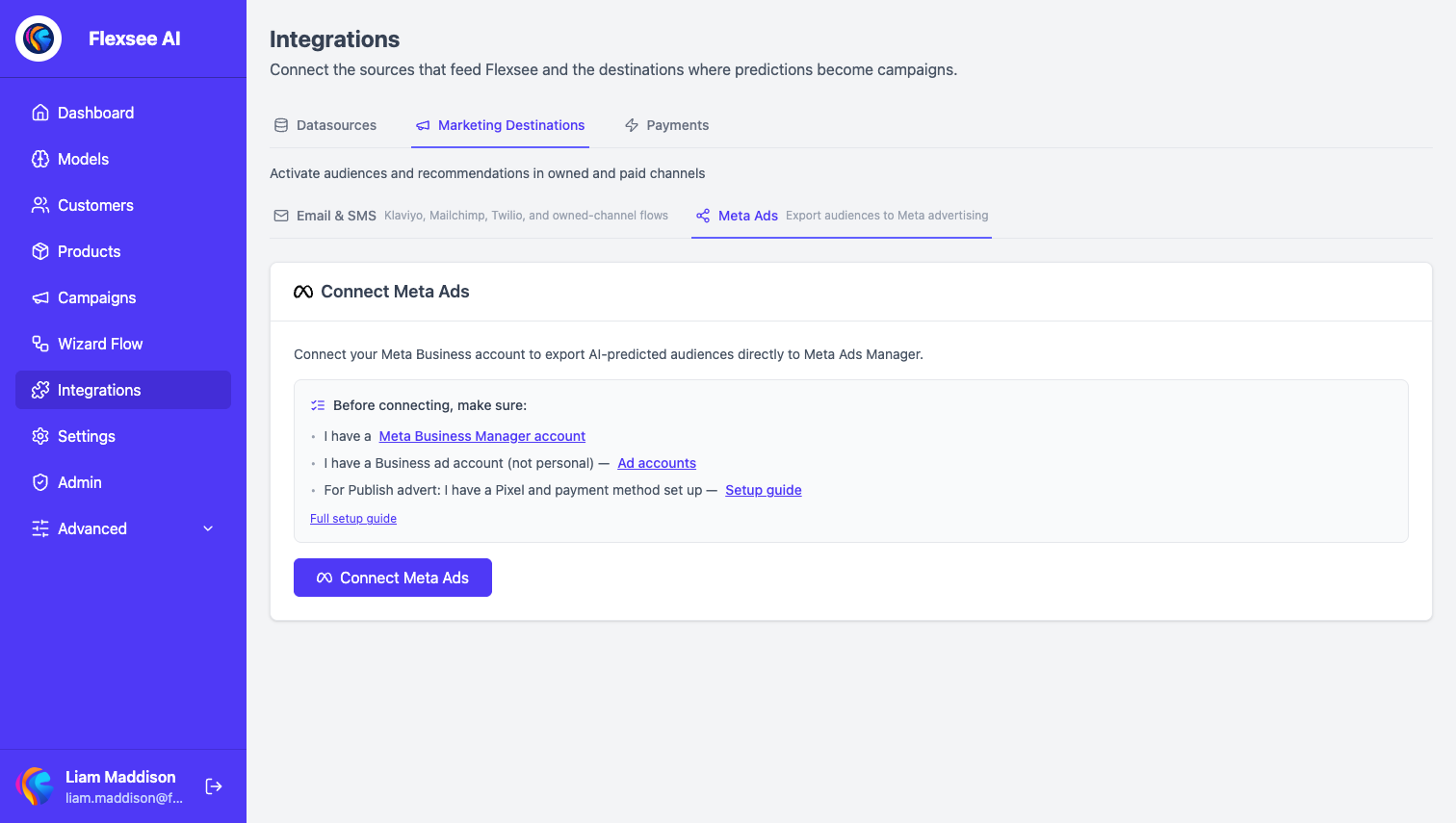The image size is (1456, 823).
Task: Switch to the Datasources tab
Action: coord(325,125)
